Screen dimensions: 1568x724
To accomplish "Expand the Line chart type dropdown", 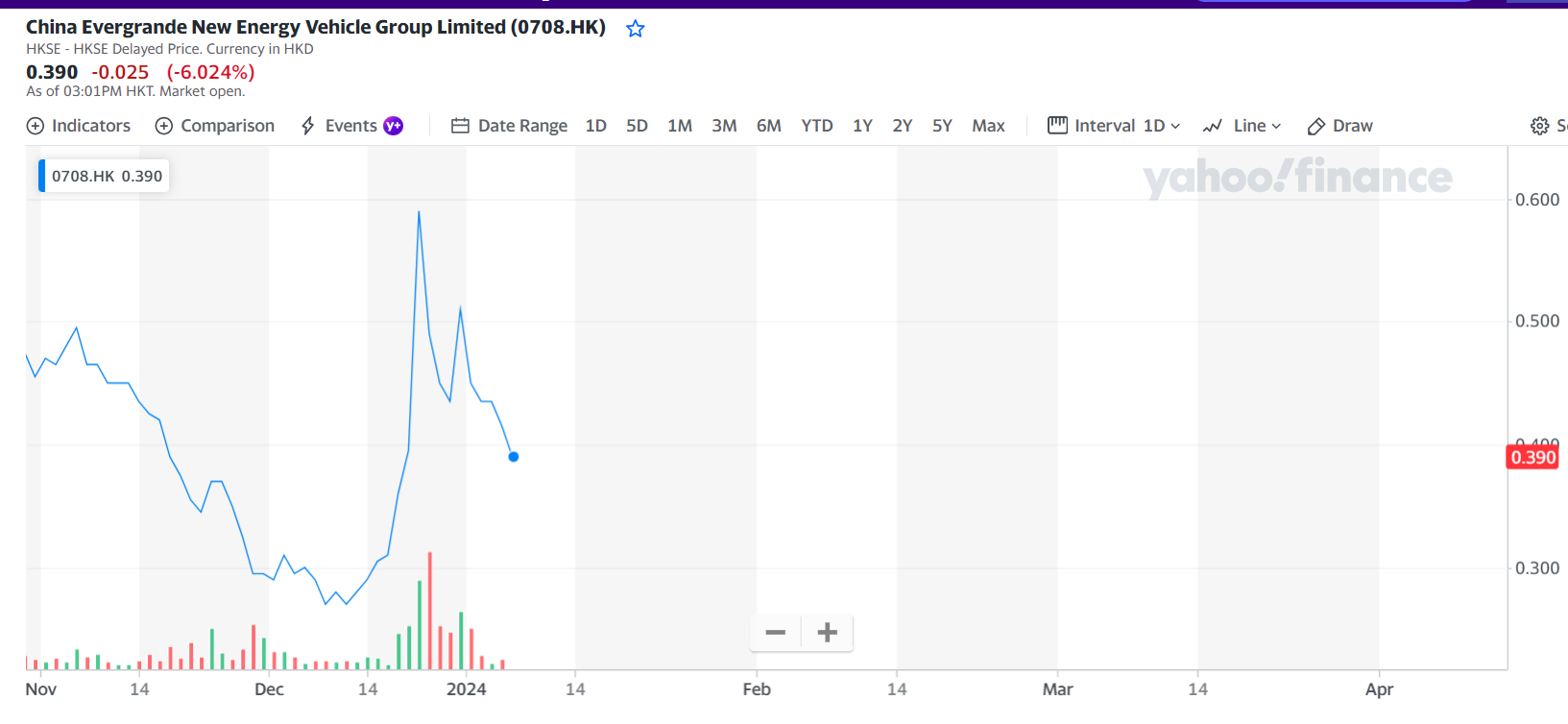I will pyautogui.click(x=1242, y=126).
